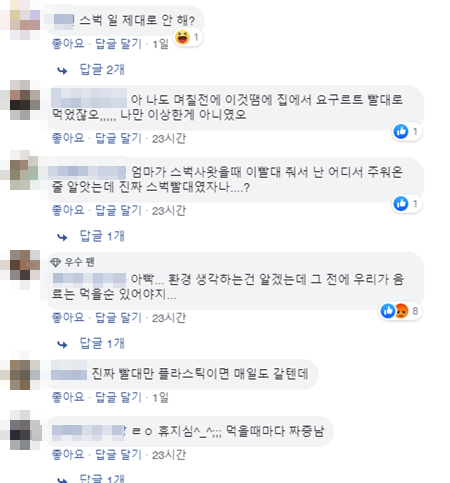Click the laughing emoji reaction on first comment
Screen dimensions: 450x483
pyautogui.click(x=182, y=37)
